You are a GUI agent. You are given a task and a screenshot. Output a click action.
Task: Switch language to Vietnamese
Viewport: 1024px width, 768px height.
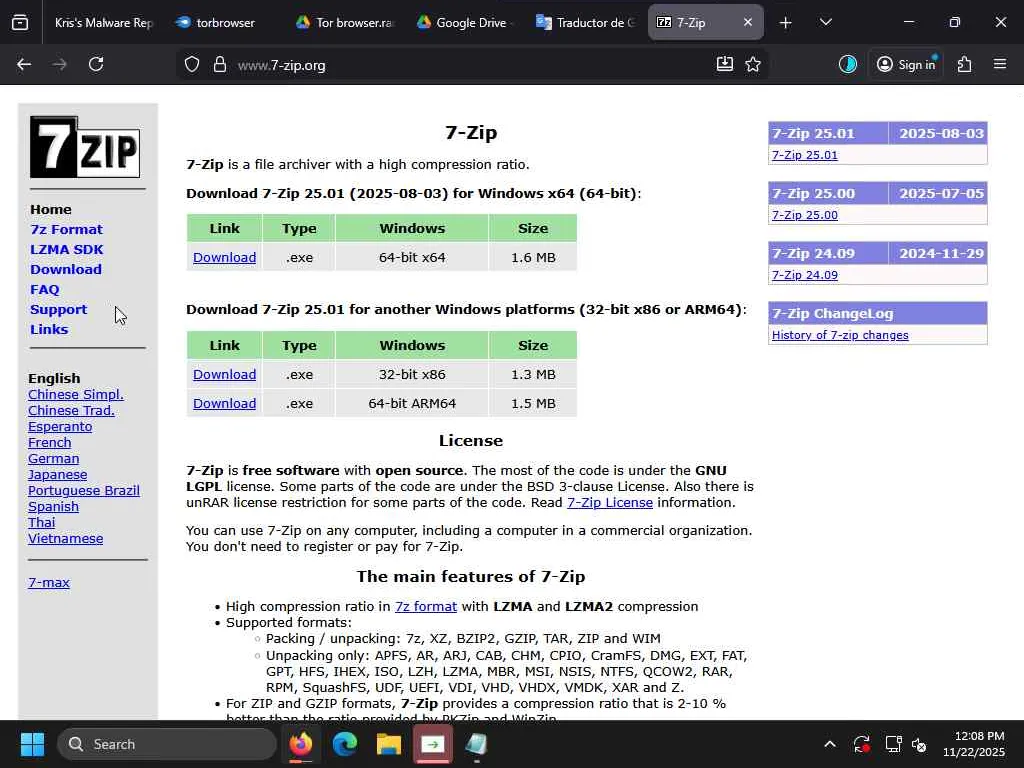tap(65, 539)
